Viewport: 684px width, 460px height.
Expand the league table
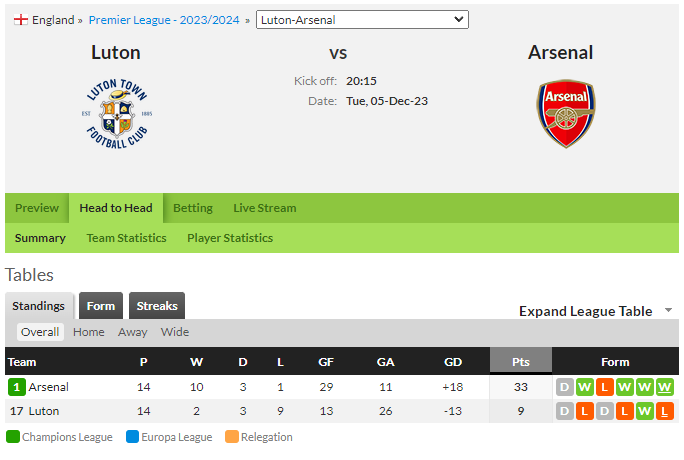pos(585,311)
